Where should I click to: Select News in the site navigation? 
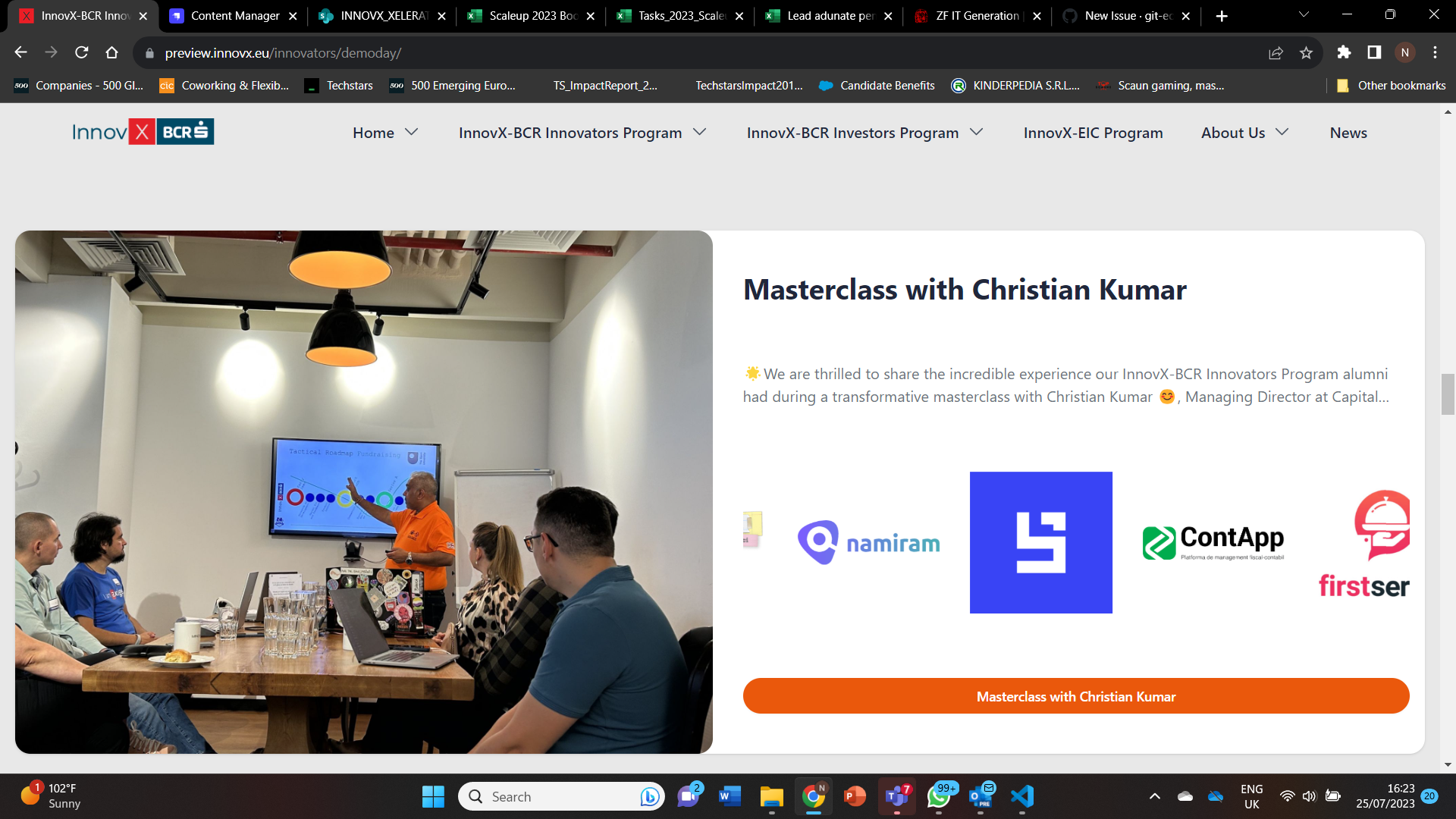coord(1348,132)
